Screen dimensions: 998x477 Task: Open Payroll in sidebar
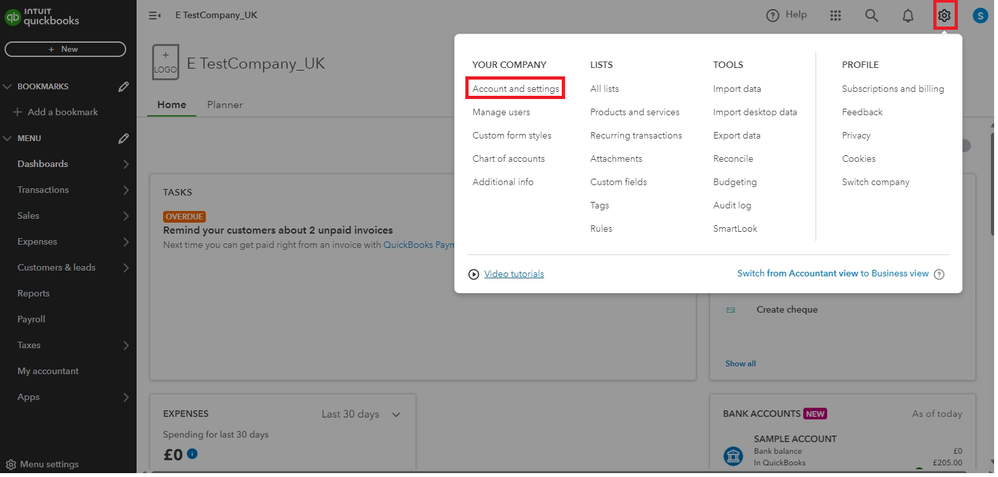click(31, 320)
